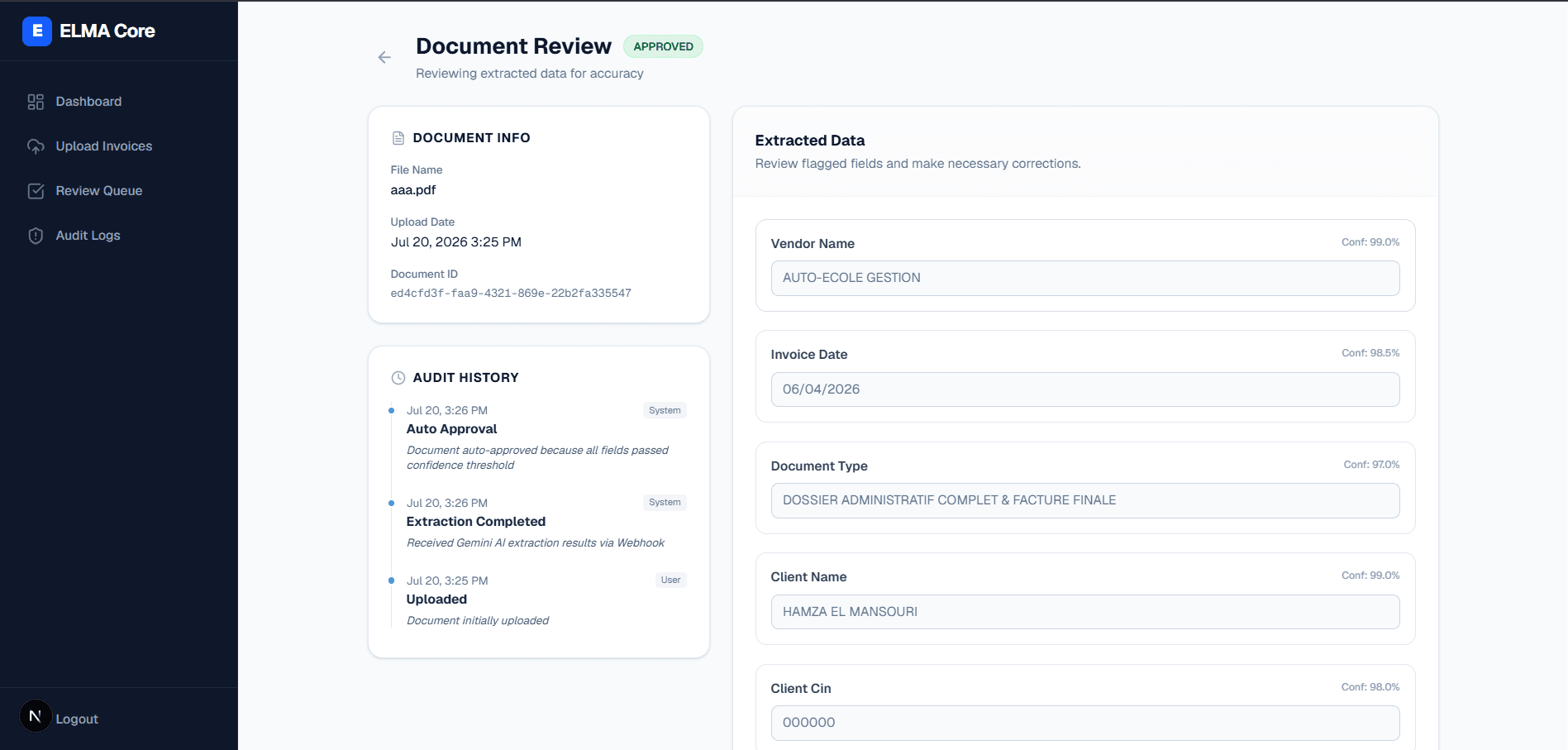Click the Document Type input field
The image size is (1568, 750).
1085,500
